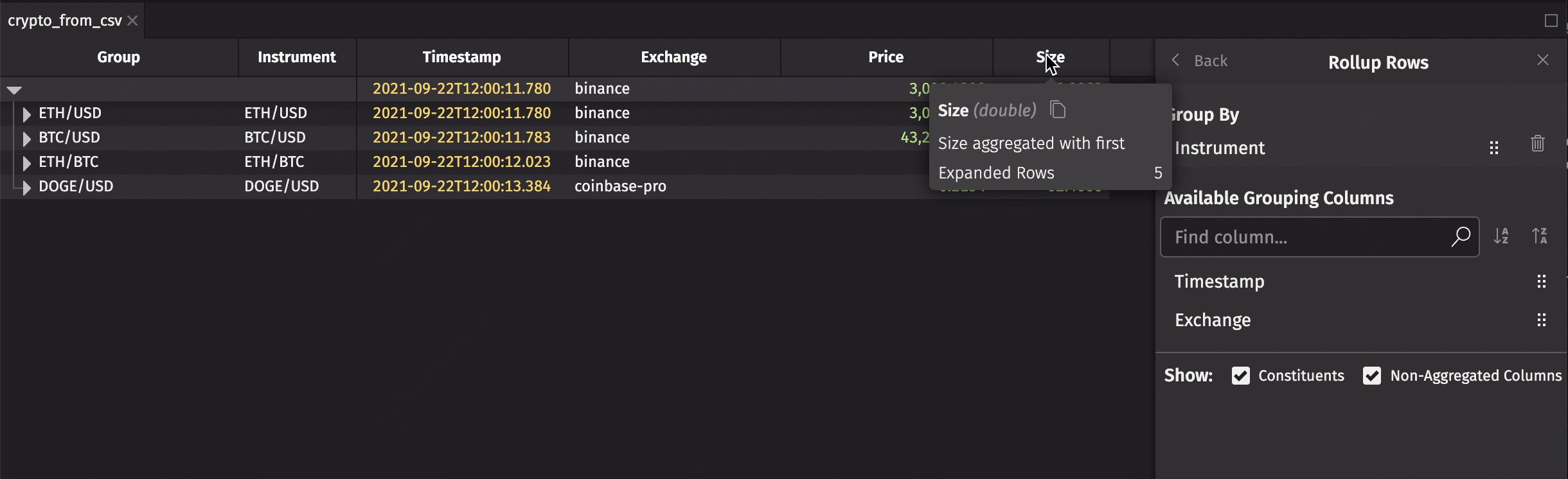Viewport: 1568px width, 479px height.
Task: Open the settings square icon top right
Action: pyautogui.click(x=1552, y=21)
